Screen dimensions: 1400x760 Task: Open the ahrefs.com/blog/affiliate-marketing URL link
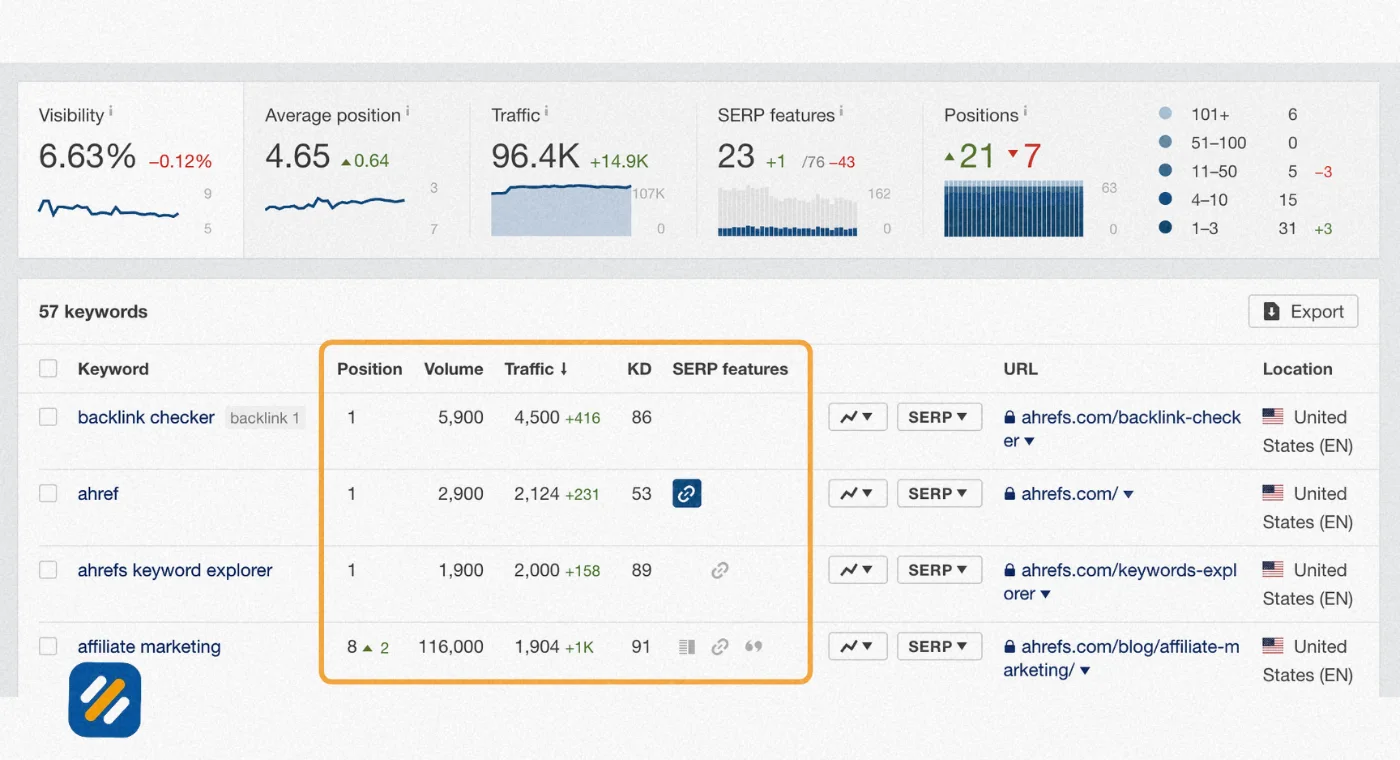1121,658
